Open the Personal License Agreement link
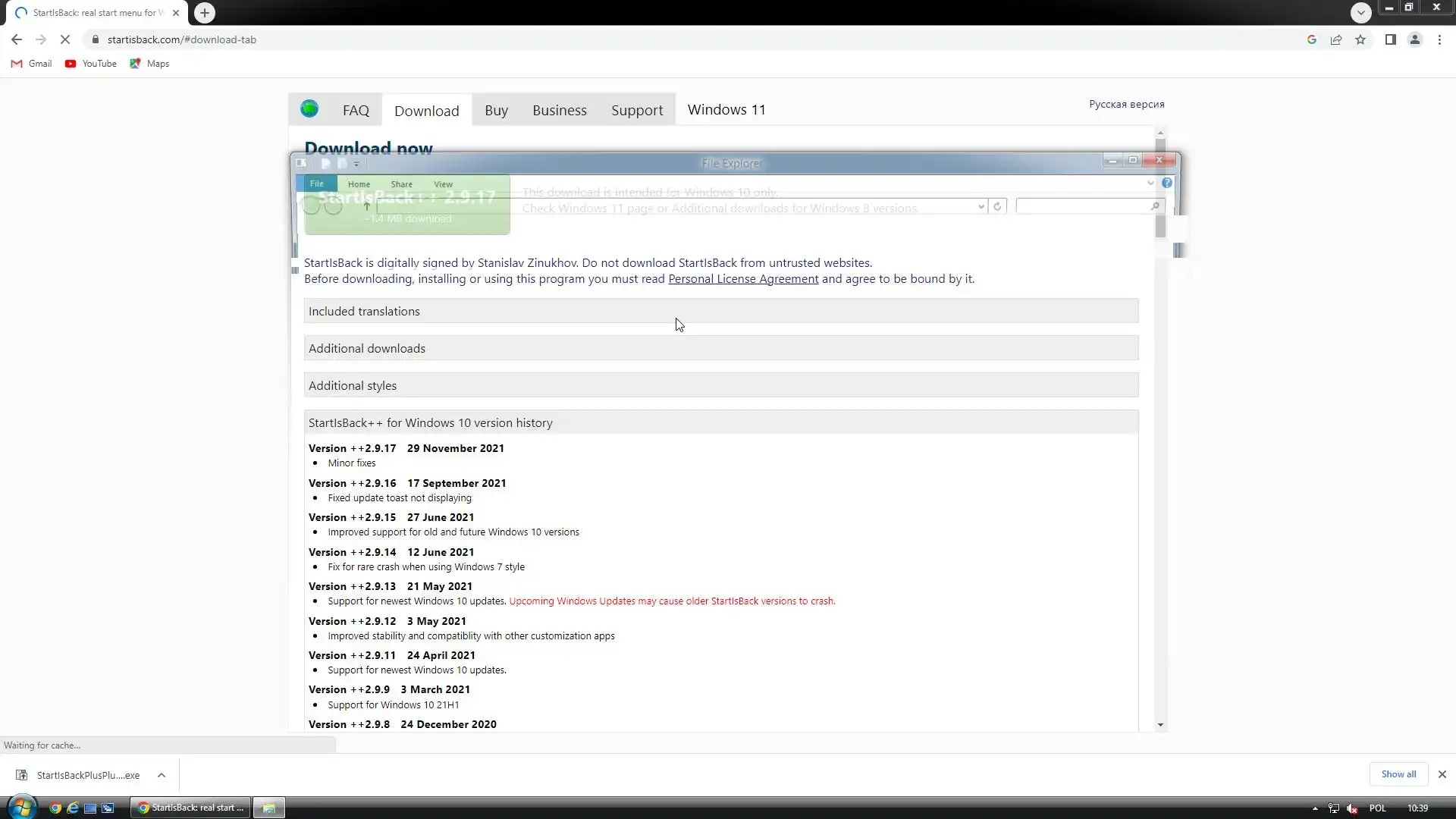The image size is (1456, 819). 742,279
